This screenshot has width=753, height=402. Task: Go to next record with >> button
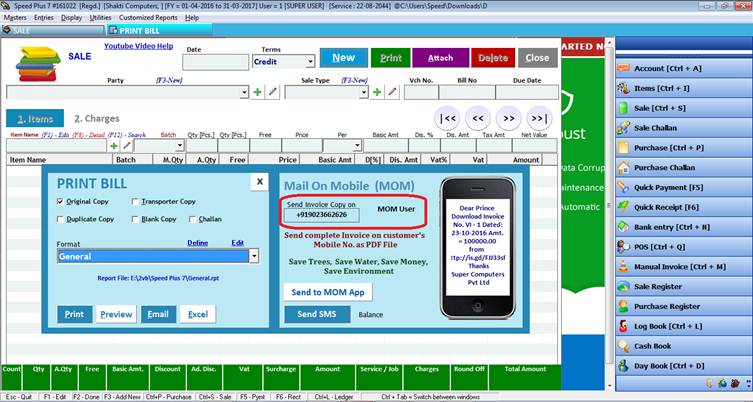click(509, 118)
